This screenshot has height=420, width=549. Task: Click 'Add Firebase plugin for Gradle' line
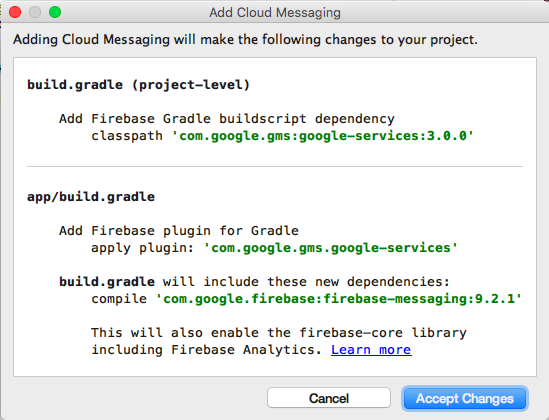(179, 231)
